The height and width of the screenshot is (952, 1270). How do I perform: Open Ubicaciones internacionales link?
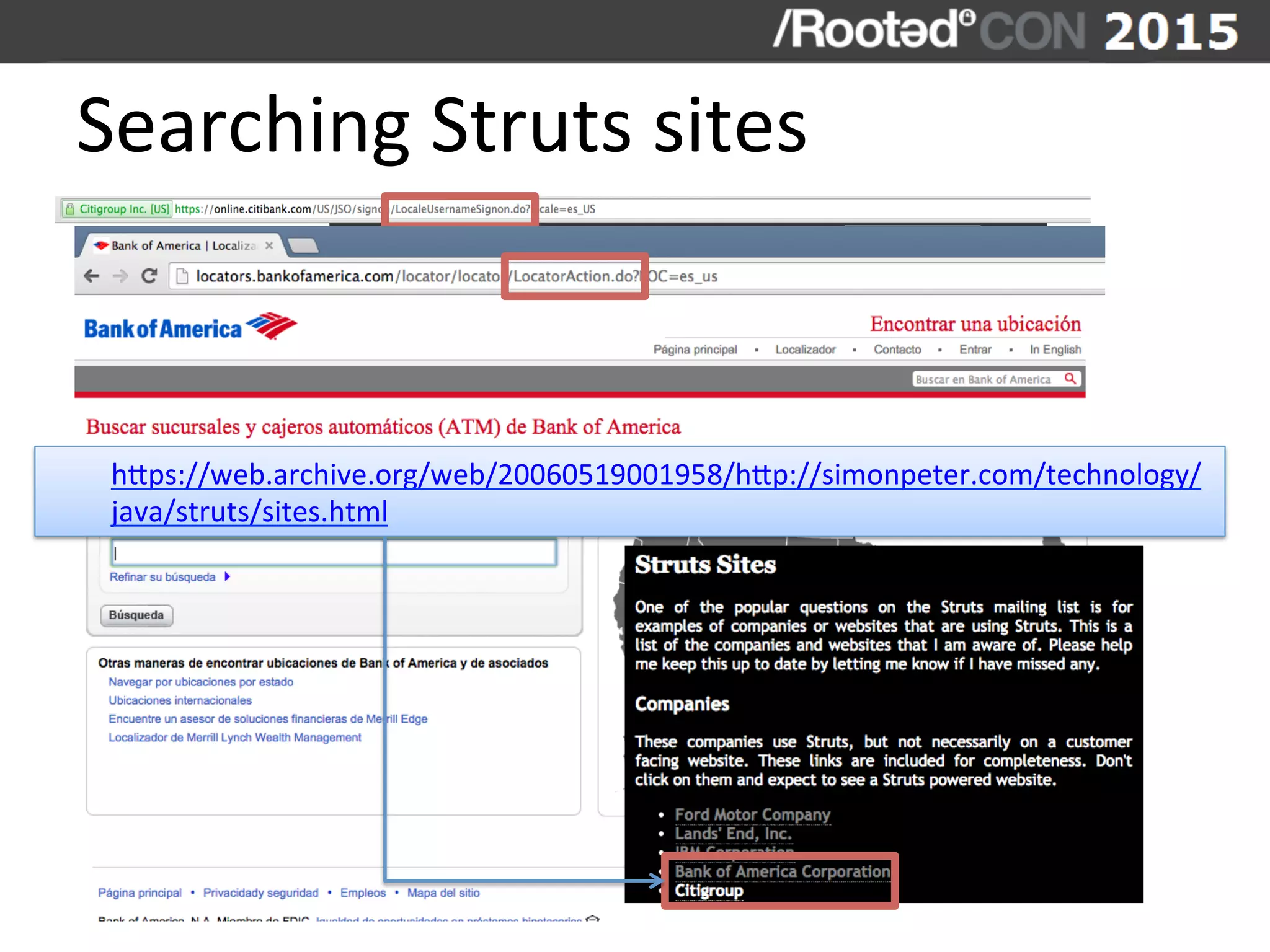coord(180,700)
